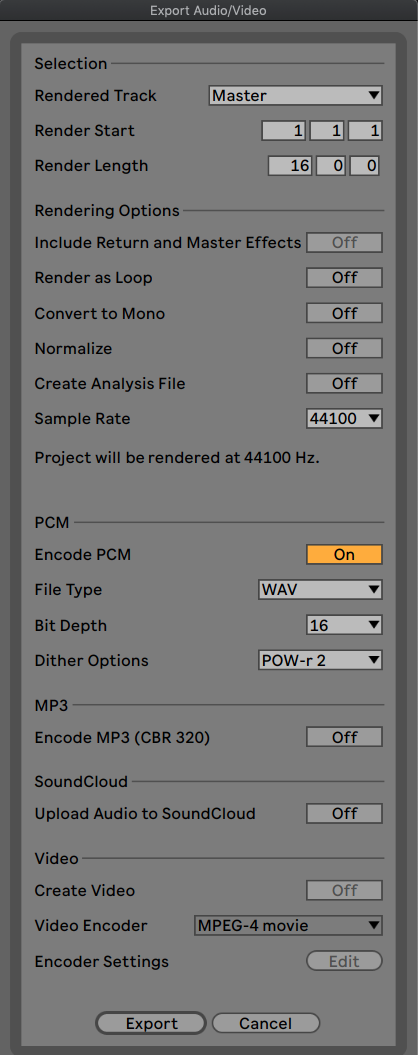418x1055 pixels.
Task: Enable Encode MP3 (CBR 320)
Action: click(x=345, y=737)
